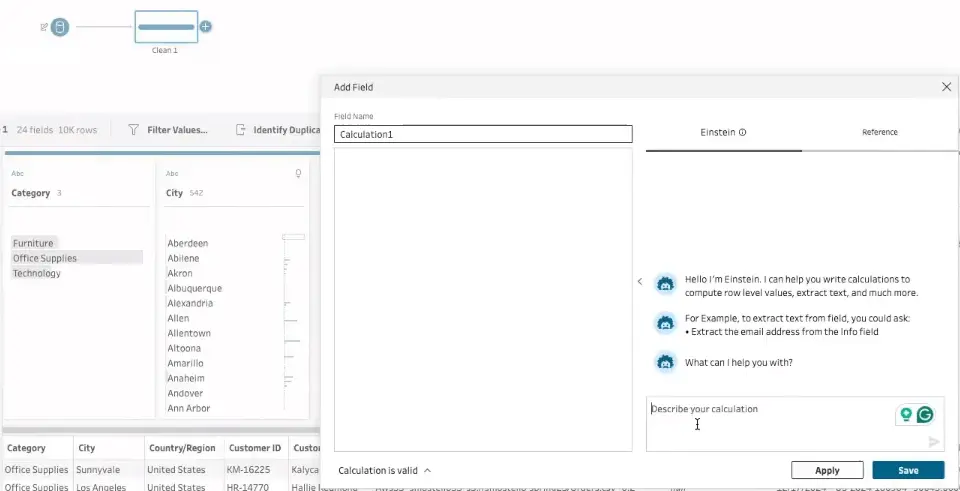
Task: Click the Sunnyvale cell in the grid
Action: pos(98,470)
